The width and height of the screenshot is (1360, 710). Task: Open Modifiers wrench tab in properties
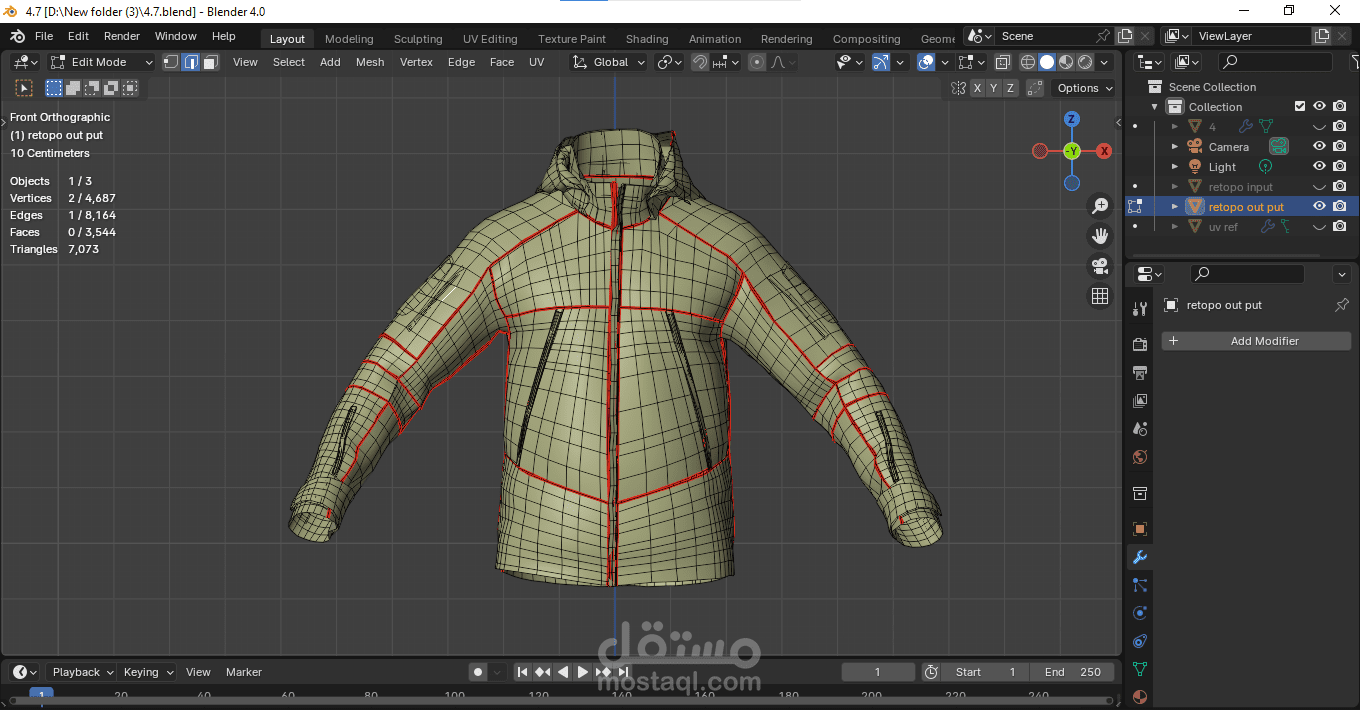[x=1140, y=557]
